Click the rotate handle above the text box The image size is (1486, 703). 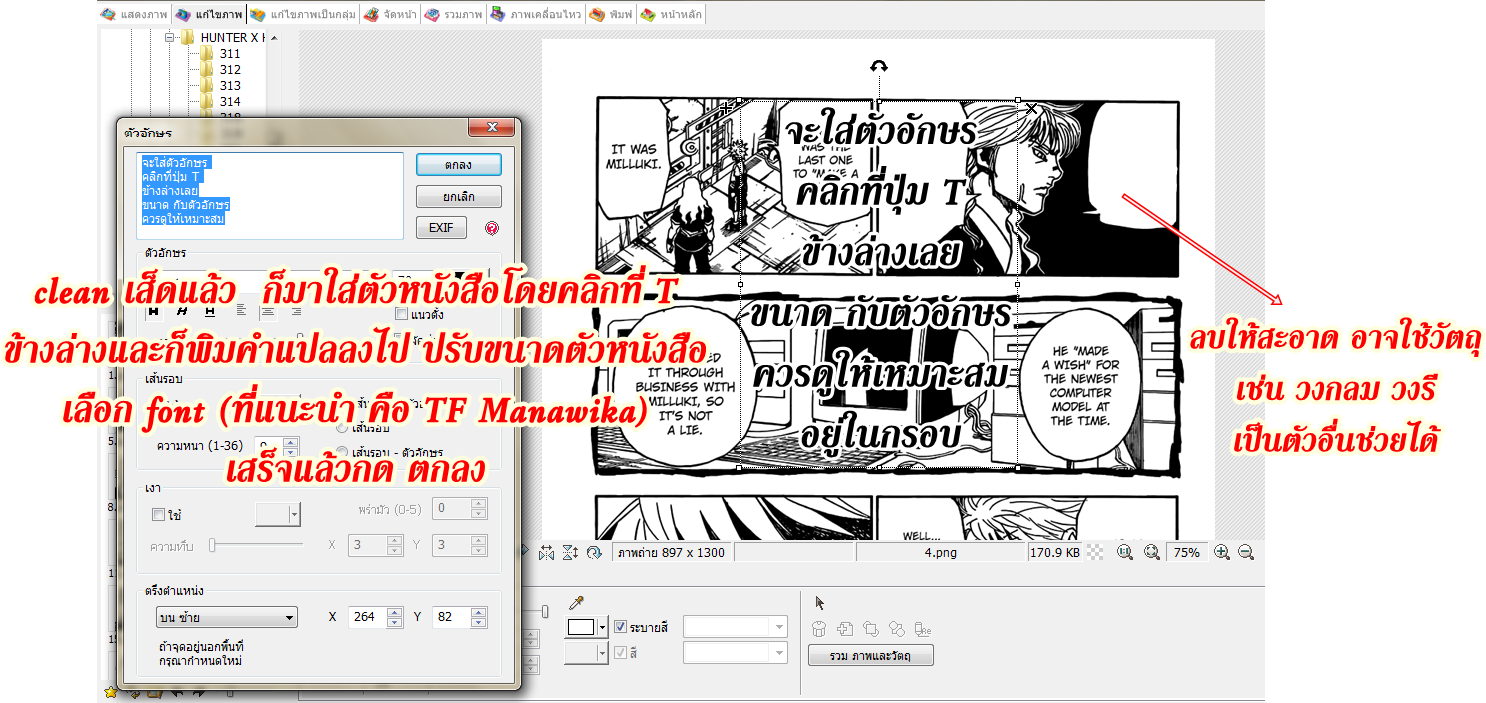point(878,67)
